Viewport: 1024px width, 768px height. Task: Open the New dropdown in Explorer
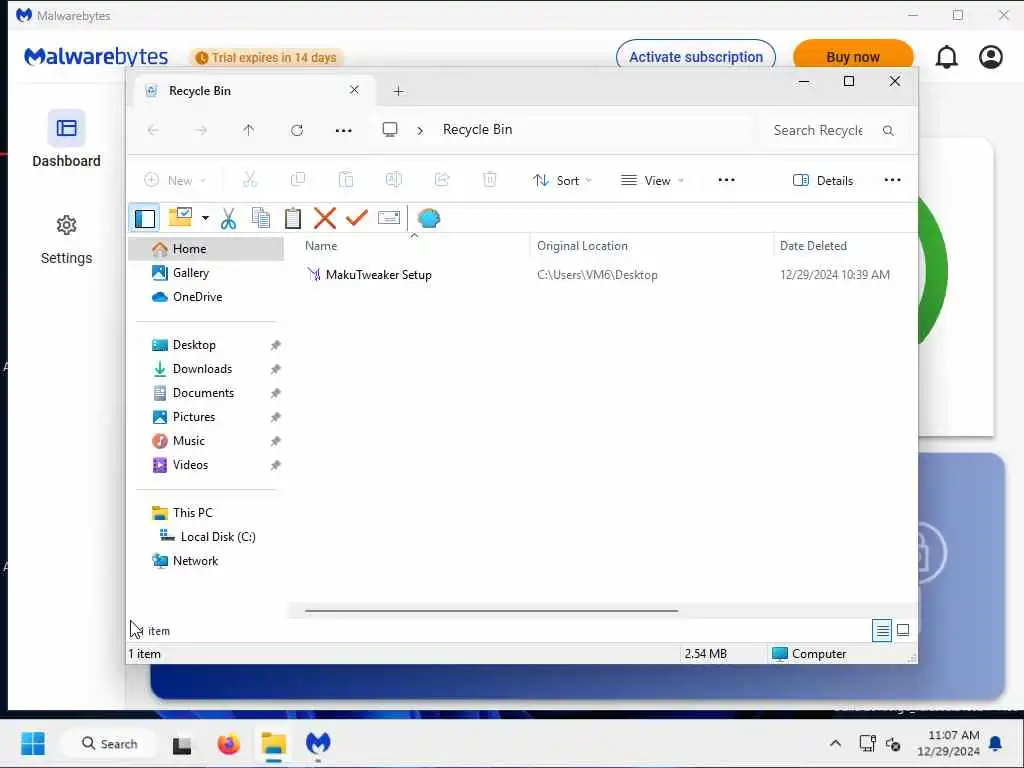pyautogui.click(x=175, y=180)
